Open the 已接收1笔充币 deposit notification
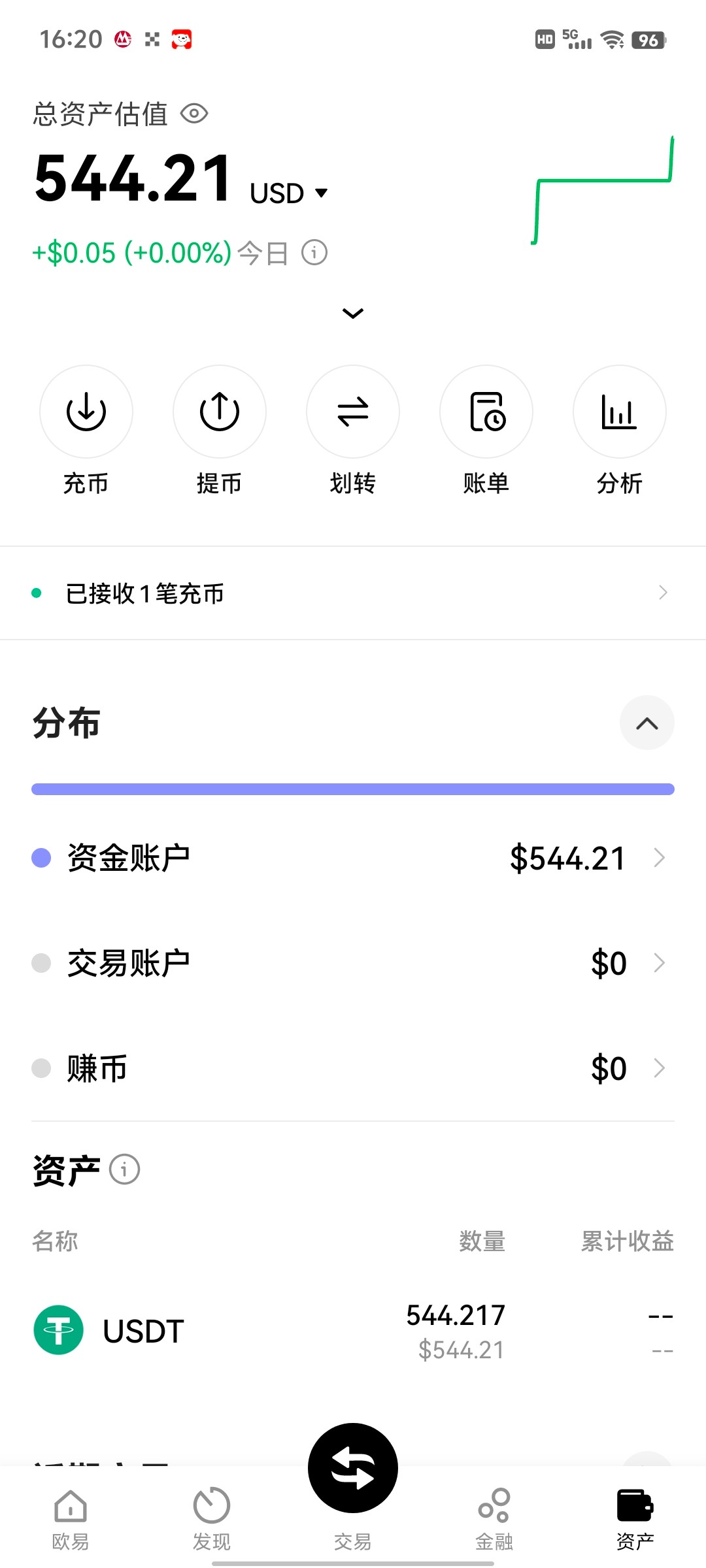This screenshot has height=1568, width=706. [353, 593]
